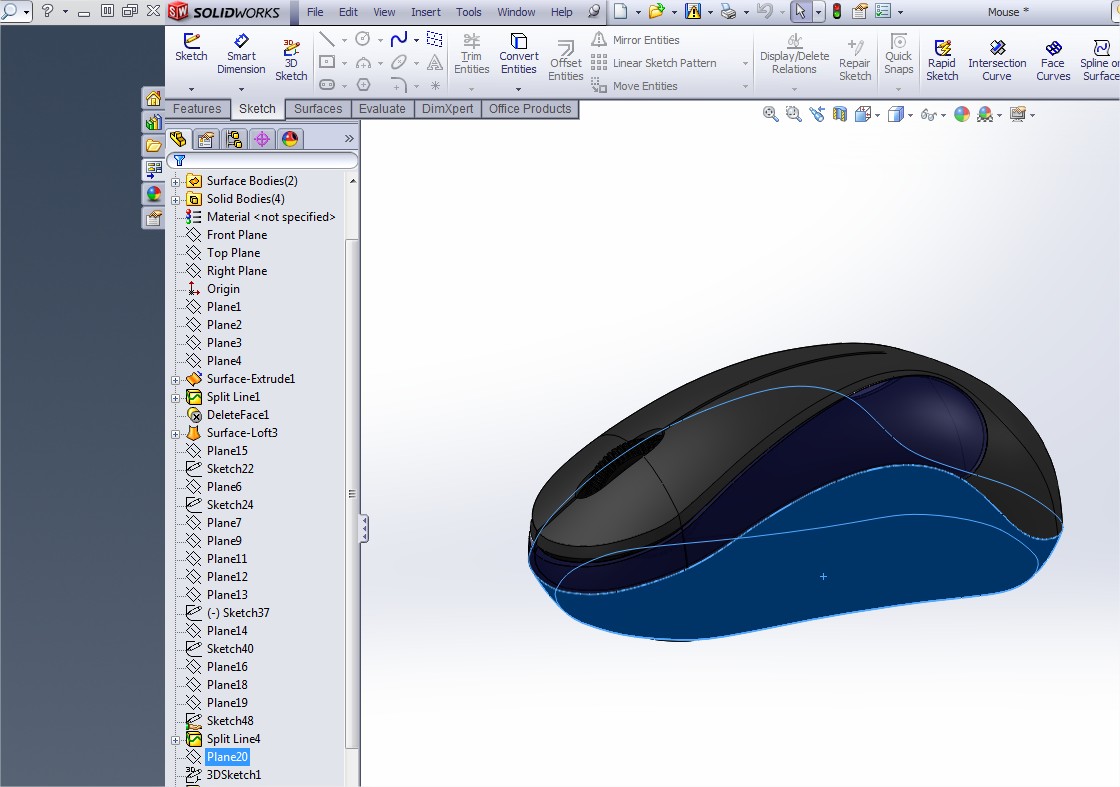Click Previous View icon
The image size is (1120, 787).
(816, 114)
